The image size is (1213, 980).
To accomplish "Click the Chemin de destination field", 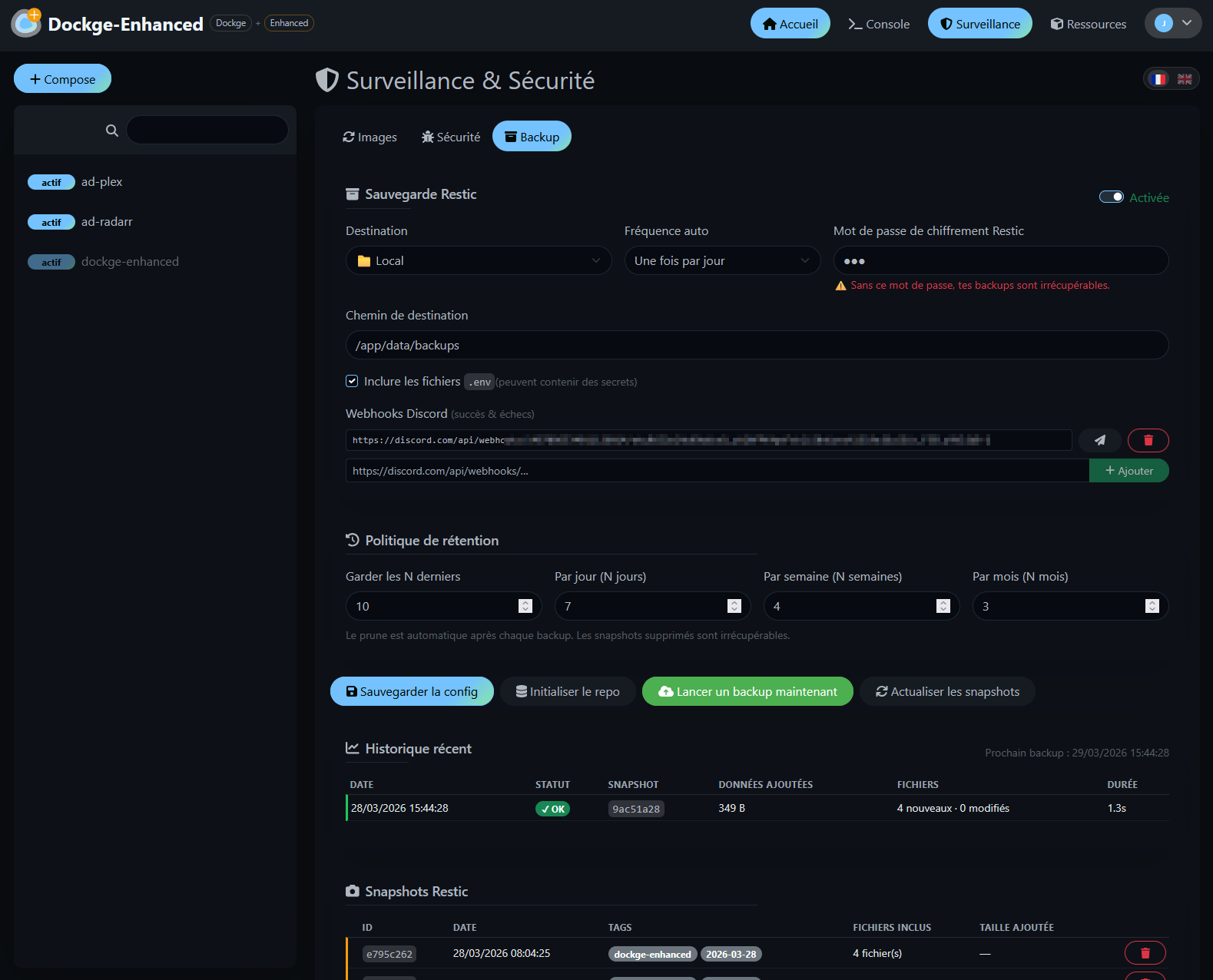I will [x=756, y=346].
